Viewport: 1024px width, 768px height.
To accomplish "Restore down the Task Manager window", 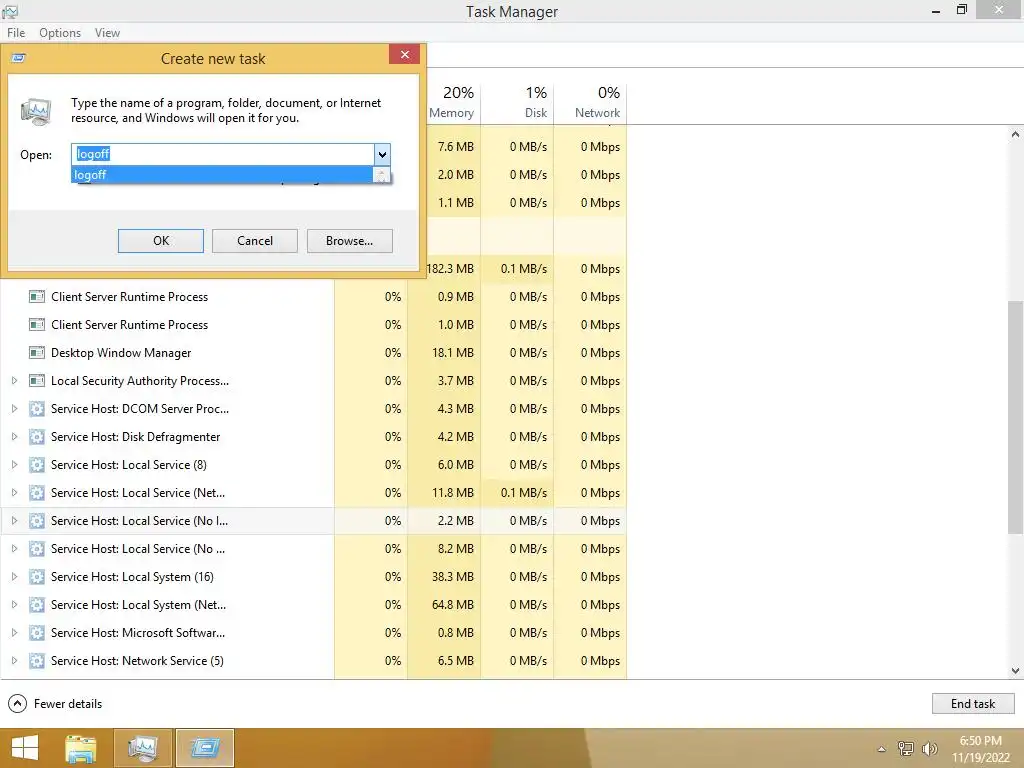I will pyautogui.click(x=961, y=10).
